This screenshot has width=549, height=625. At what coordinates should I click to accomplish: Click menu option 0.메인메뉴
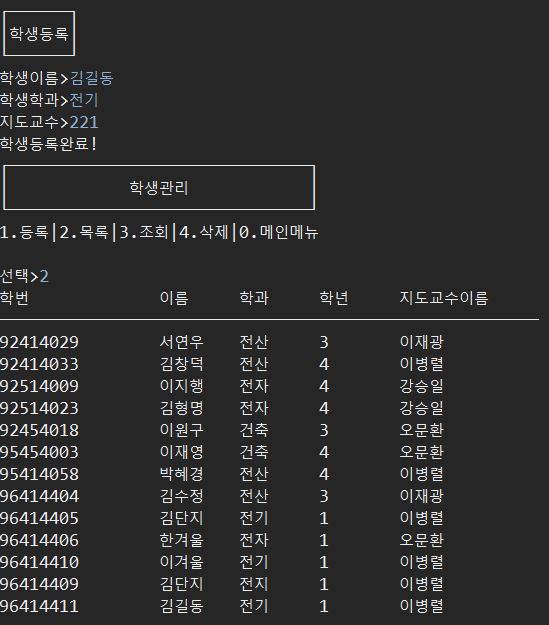(278, 232)
